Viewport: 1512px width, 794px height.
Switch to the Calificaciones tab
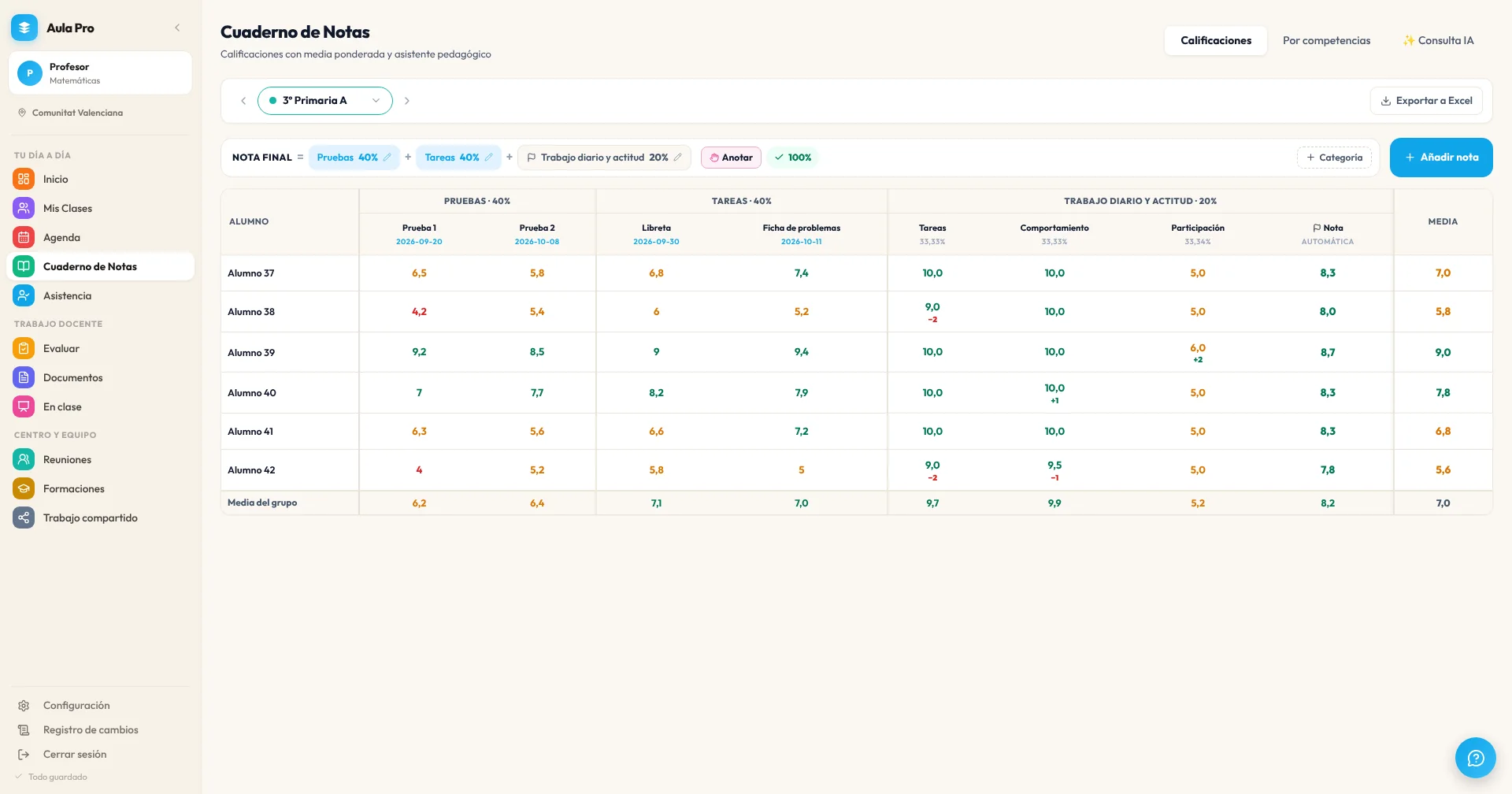click(1215, 40)
